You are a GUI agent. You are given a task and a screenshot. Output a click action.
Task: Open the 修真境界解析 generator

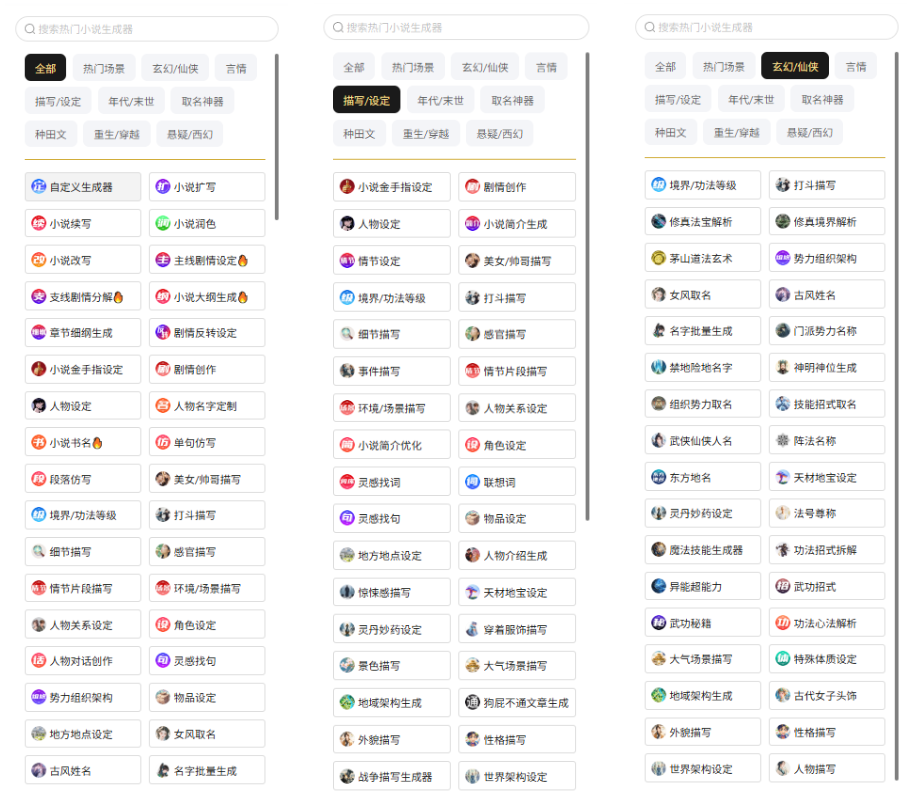pyautogui.click(x=827, y=221)
